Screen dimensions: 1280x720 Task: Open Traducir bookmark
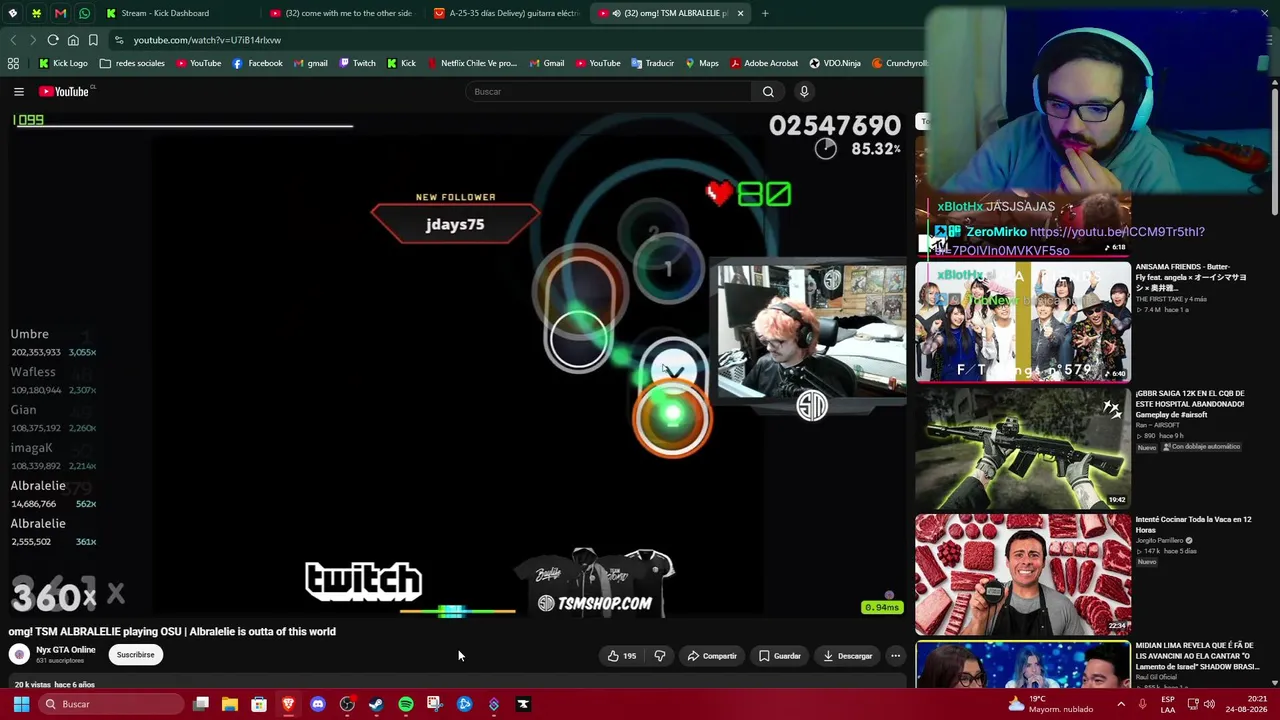pos(652,63)
